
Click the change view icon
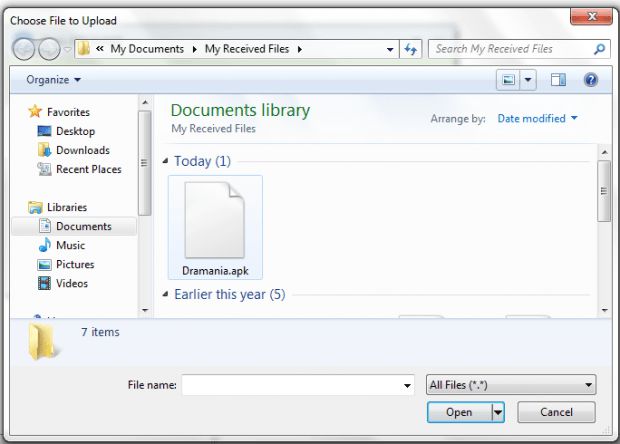[x=510, y=79]
